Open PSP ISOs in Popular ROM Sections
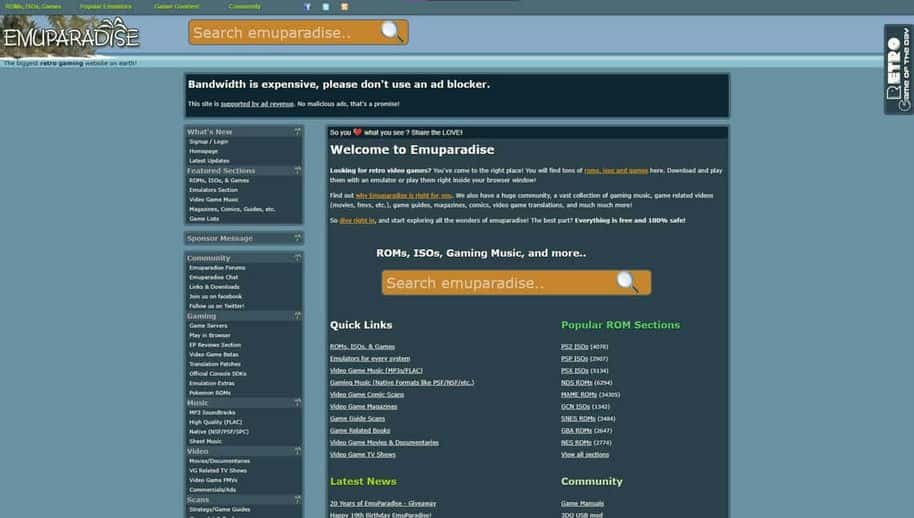 [x=574, y=359]
